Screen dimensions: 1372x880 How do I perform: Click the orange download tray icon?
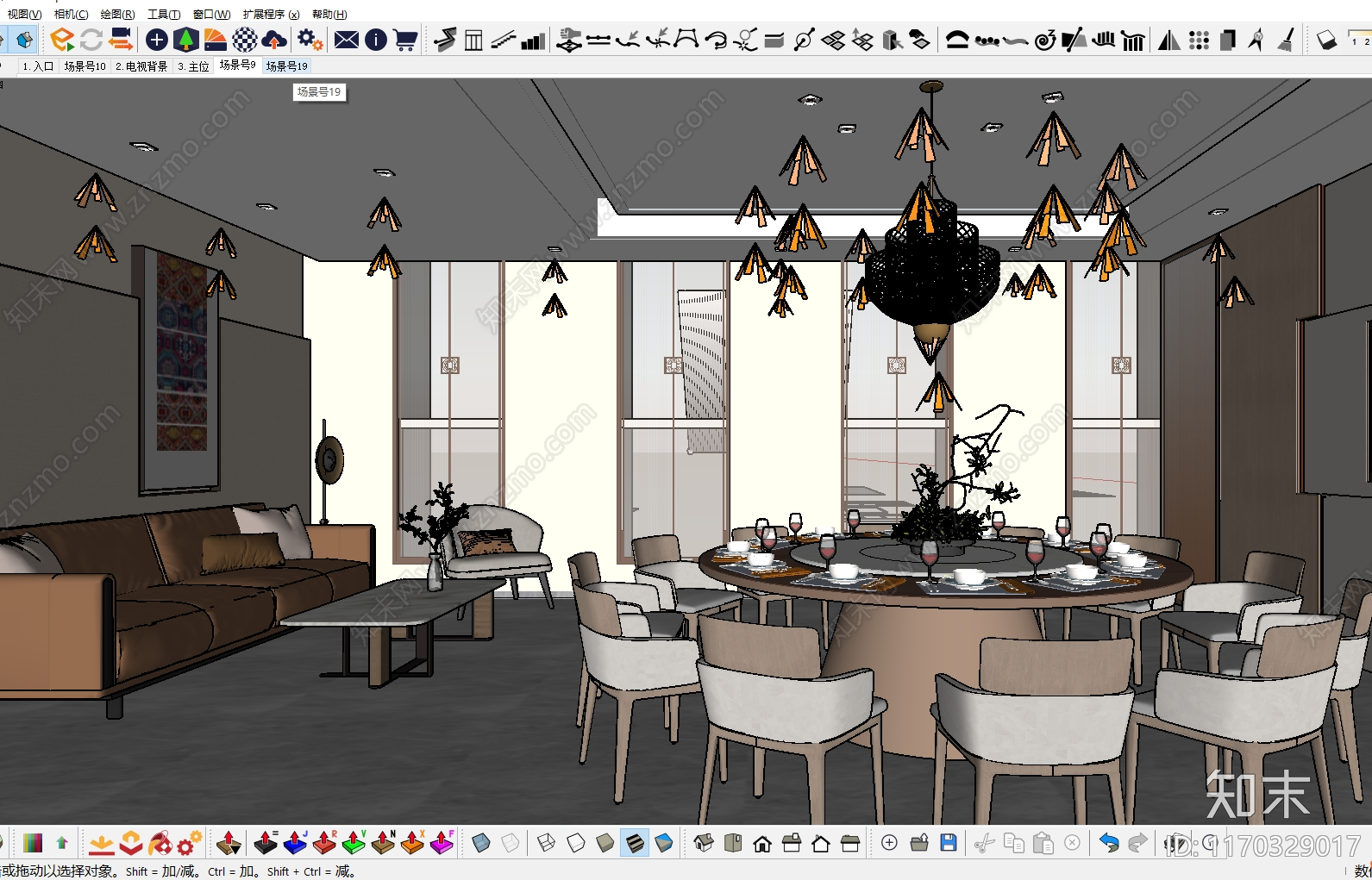tap(102, 843)
